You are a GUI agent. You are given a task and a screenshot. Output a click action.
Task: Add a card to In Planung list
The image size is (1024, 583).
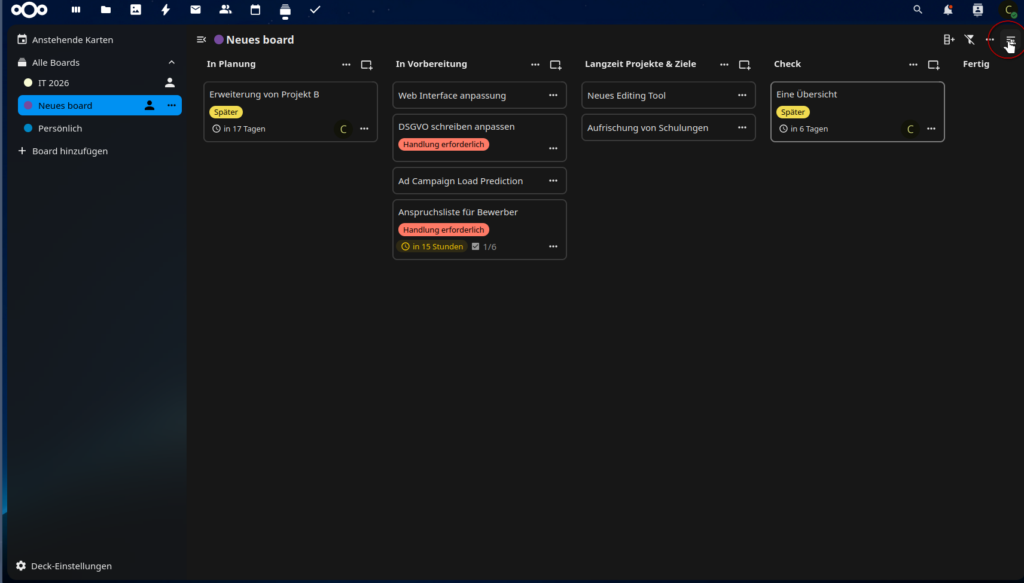[x=366, y=64]
